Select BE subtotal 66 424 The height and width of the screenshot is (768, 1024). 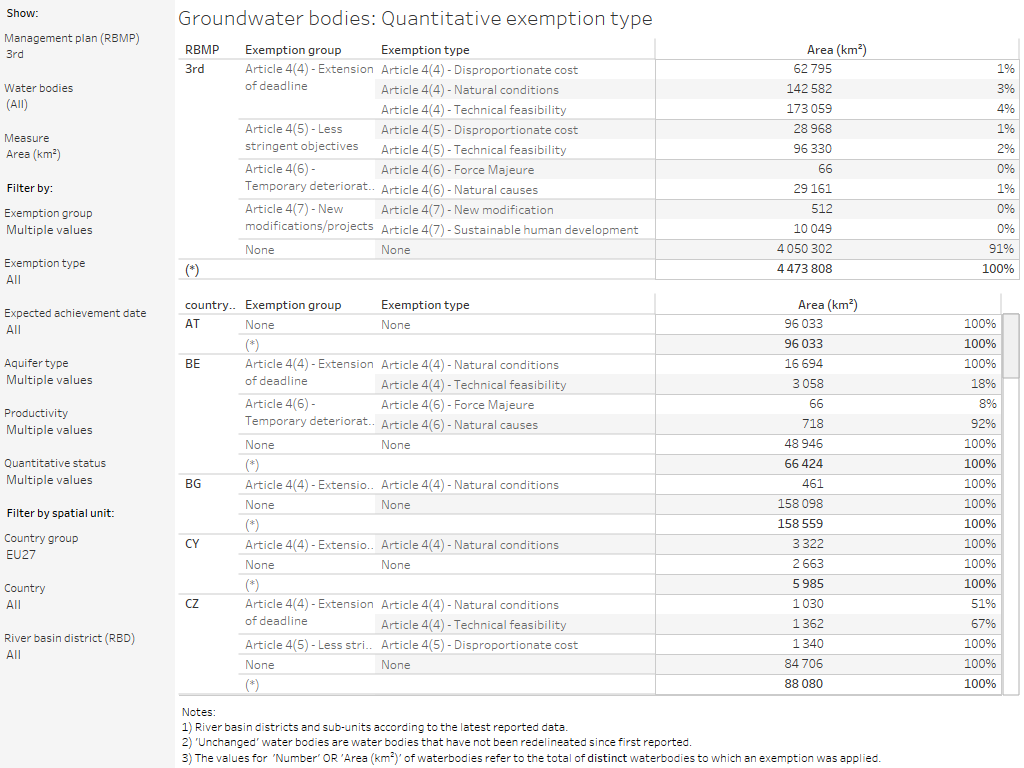(803, 464)
